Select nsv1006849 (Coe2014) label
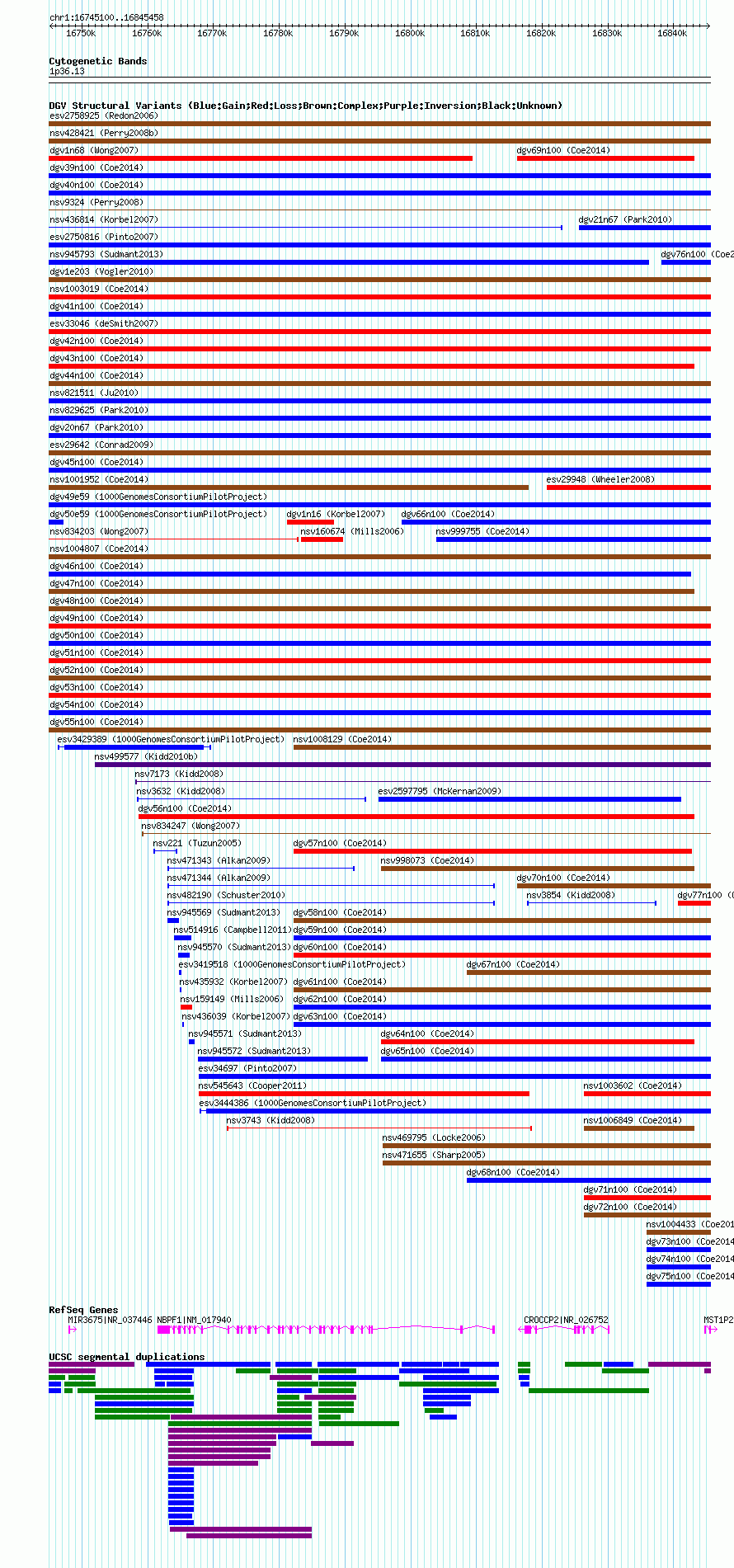 tap(633, 1120)
